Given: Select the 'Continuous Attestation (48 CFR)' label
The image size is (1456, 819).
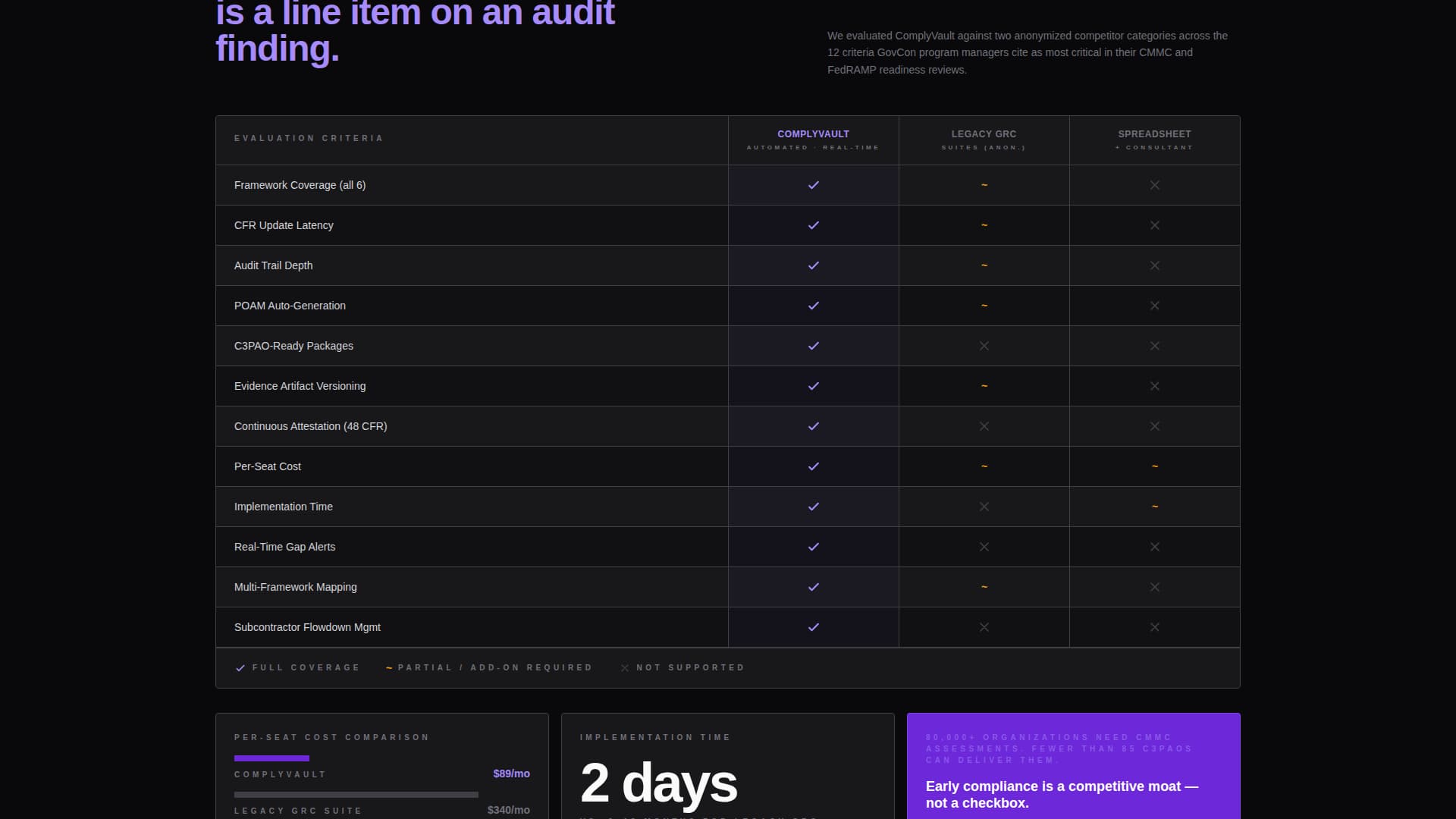Looking at the screenshot, I should point(310,426).
